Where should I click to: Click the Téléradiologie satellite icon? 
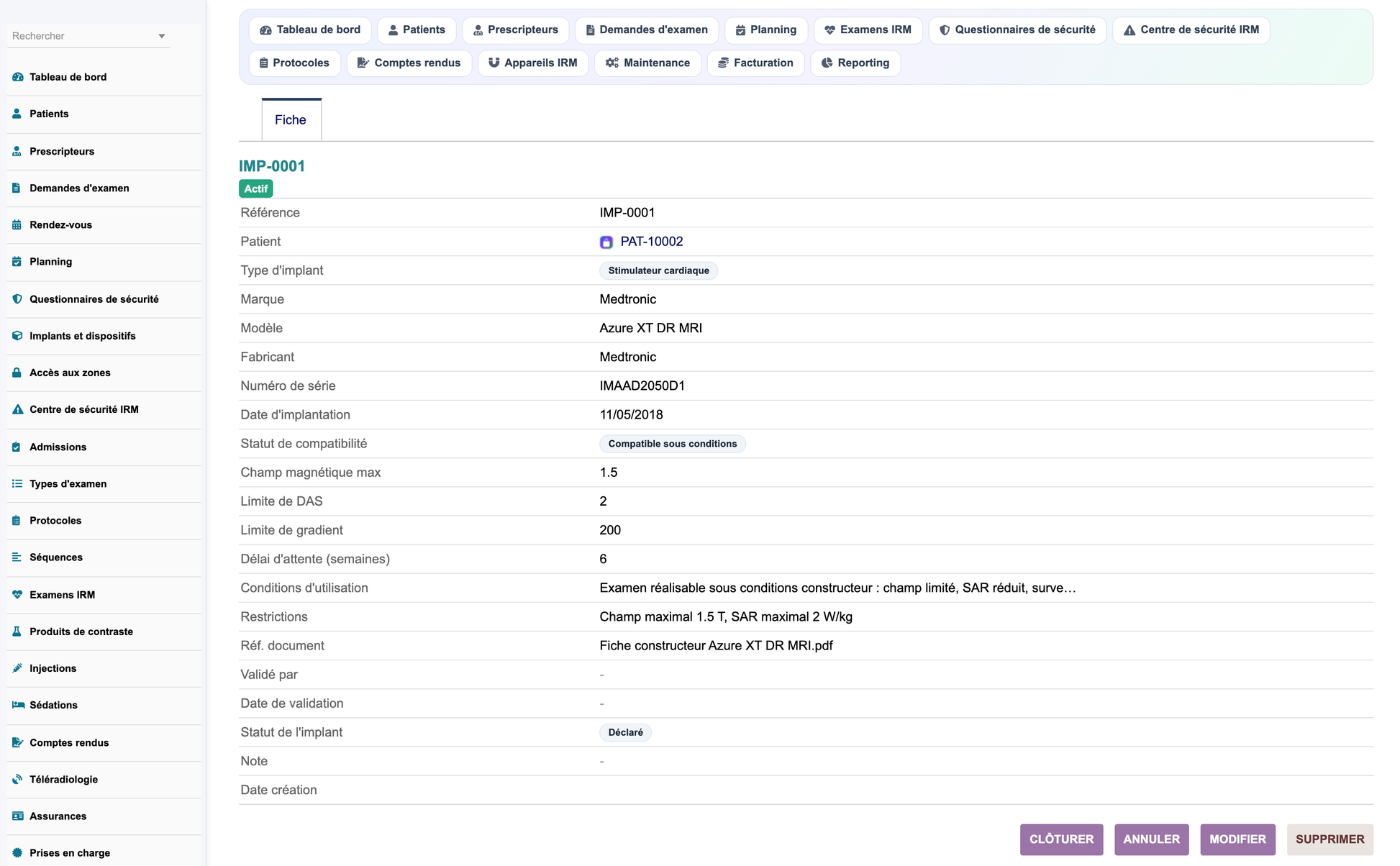pyautogui.click(x=17, y=779)
